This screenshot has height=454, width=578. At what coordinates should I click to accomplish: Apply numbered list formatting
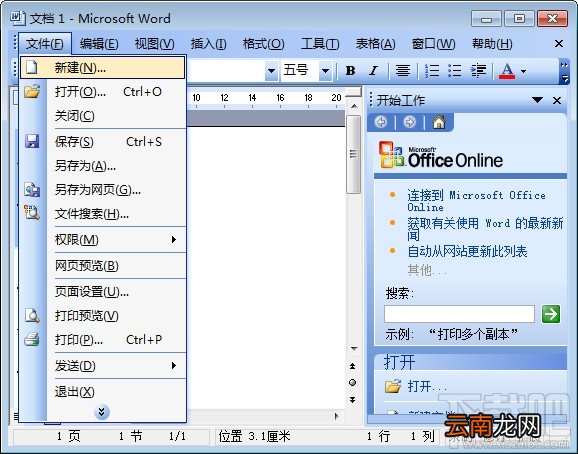432,70
